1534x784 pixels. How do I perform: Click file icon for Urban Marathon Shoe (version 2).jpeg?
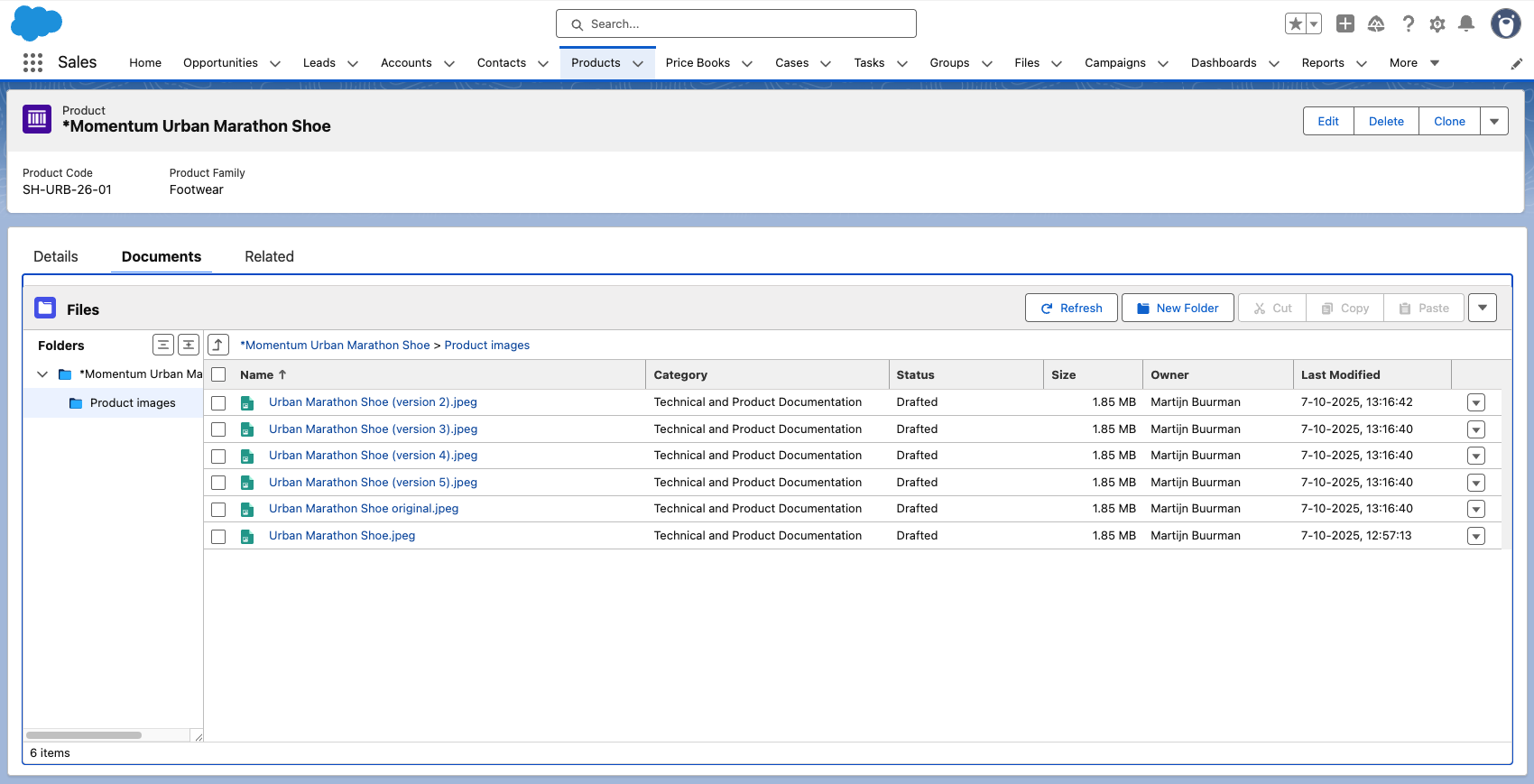pyautogui.click(x=247, y=402)
